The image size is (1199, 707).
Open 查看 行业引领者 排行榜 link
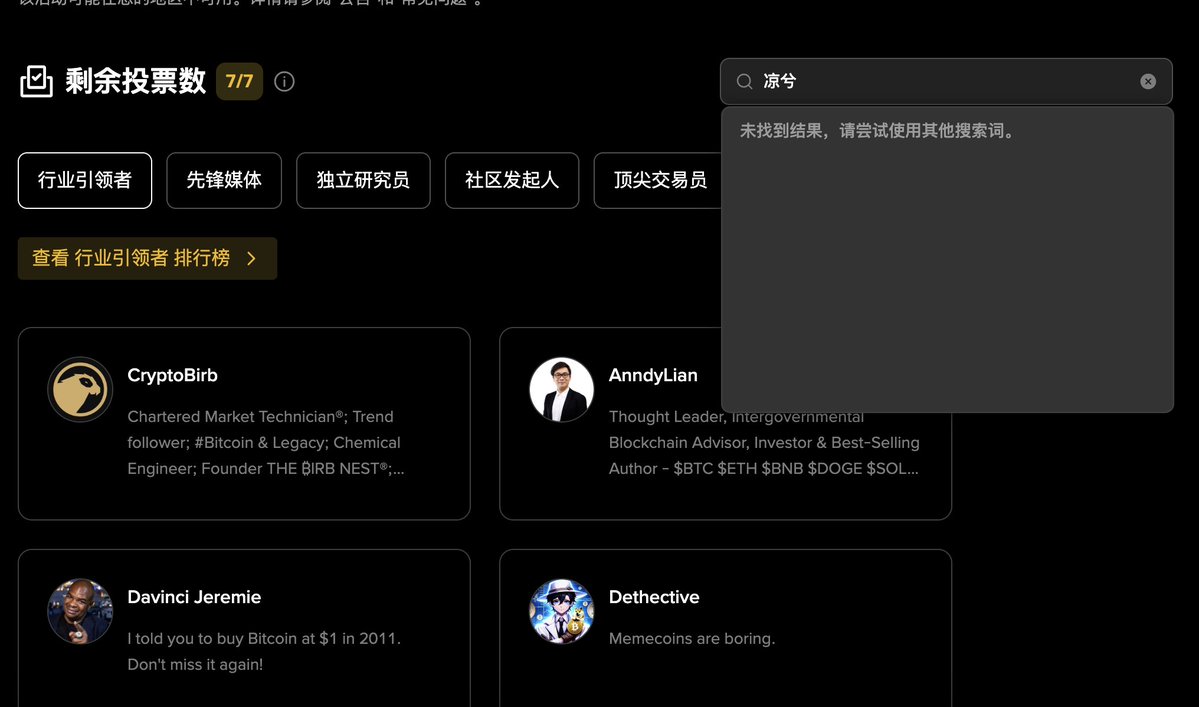tap(148, 258)
